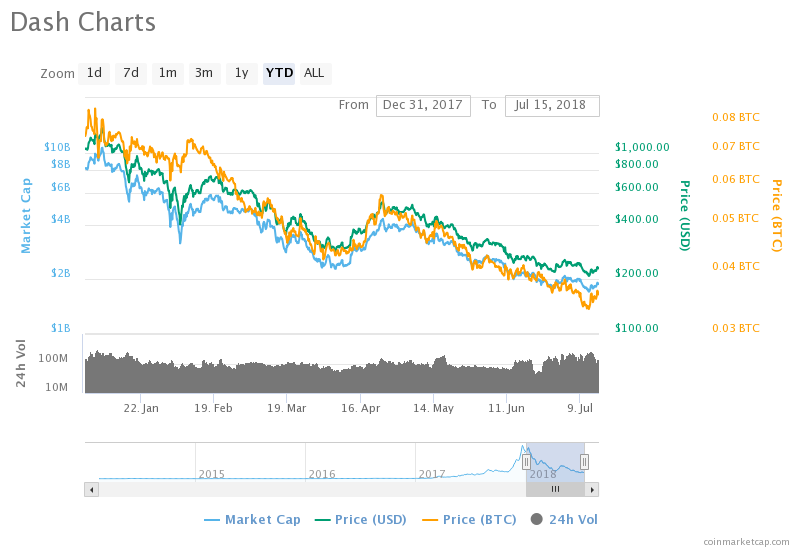The width and height of the screenshot is (800, 550).
Task: Click the 14. May axis label
Action: [433, 409]
